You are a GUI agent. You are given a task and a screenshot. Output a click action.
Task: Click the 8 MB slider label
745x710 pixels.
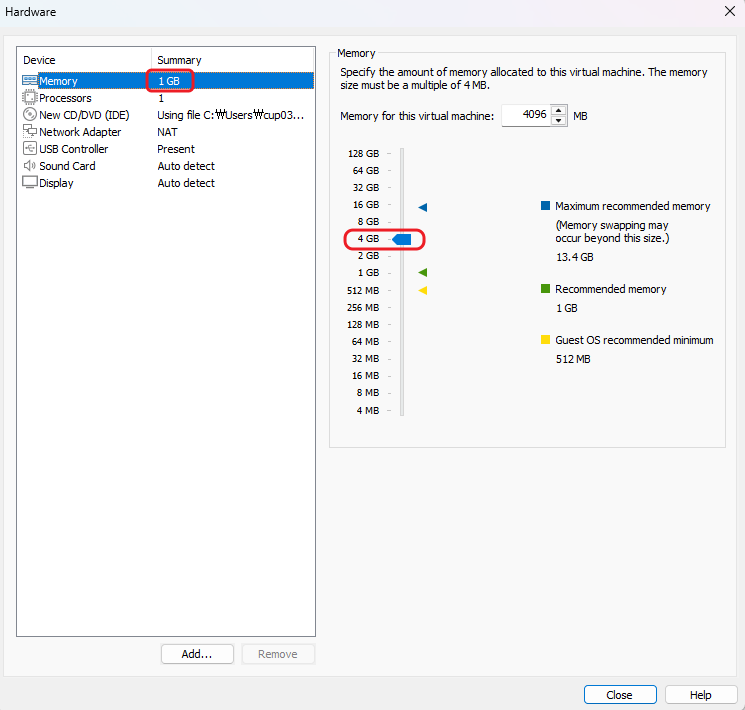368,393
